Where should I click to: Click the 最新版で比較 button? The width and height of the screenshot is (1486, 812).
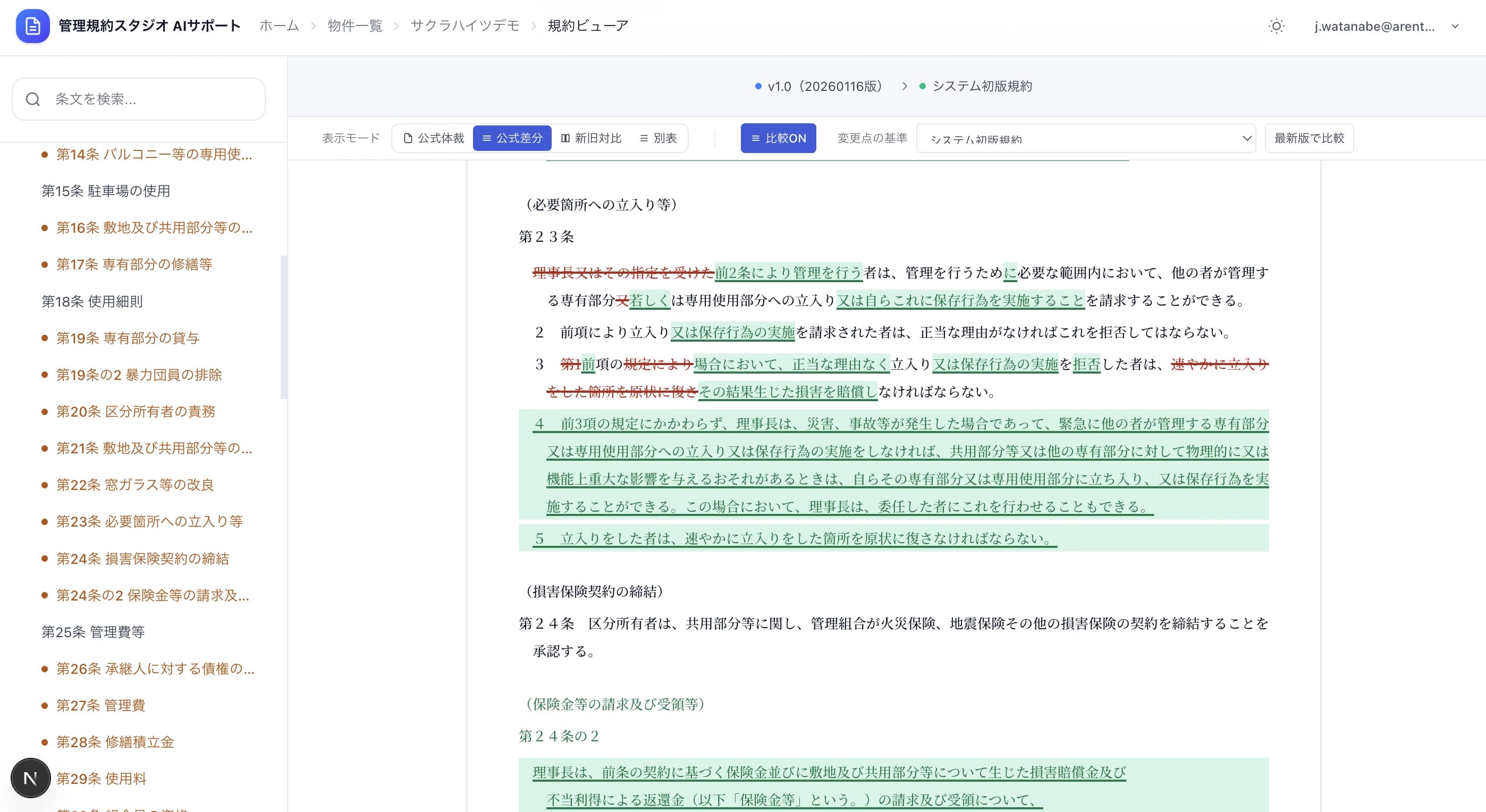(1309, 138)
